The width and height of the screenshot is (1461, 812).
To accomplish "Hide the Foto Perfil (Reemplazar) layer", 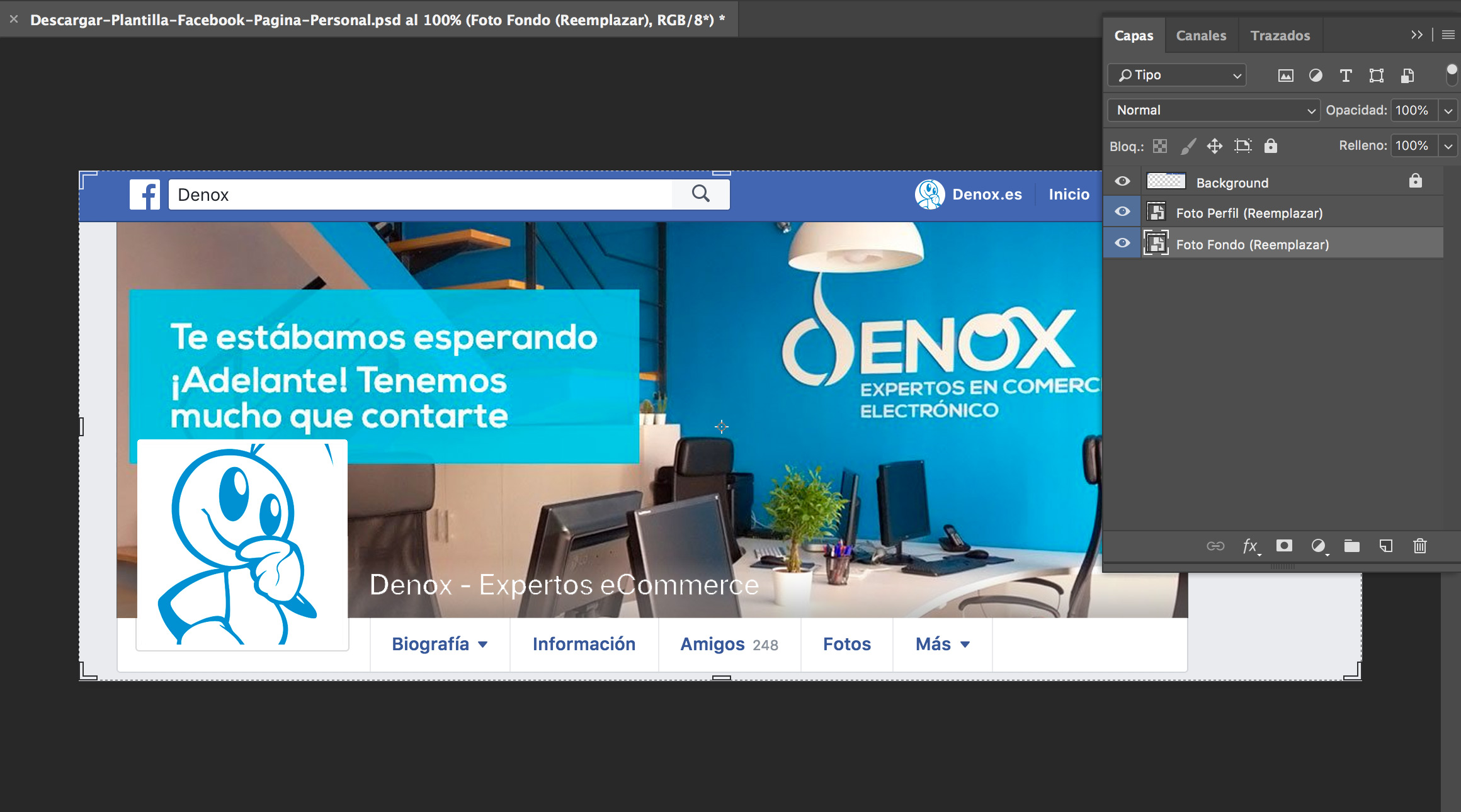I will point(1122,211).
